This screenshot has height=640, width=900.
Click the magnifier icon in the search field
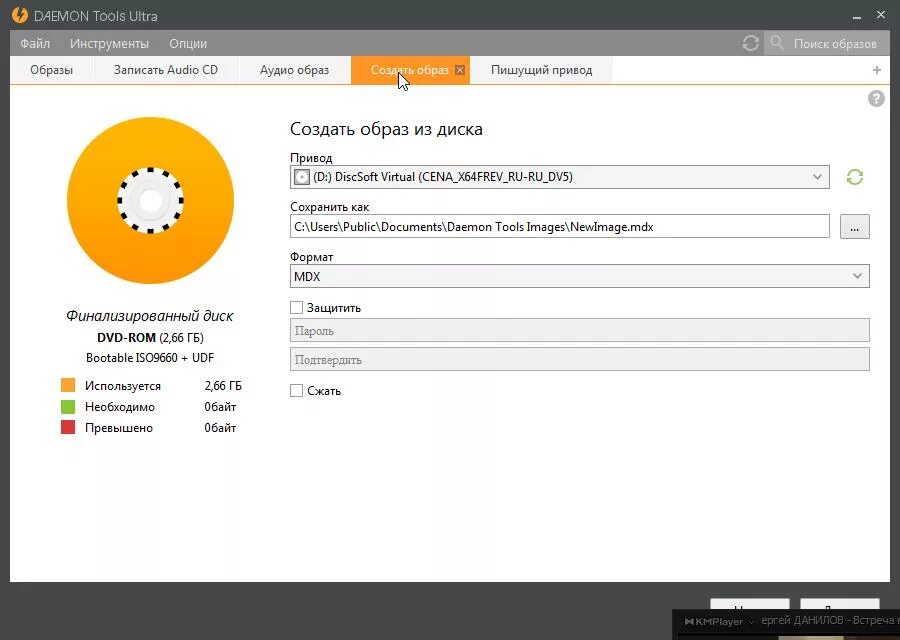[777, 42]
